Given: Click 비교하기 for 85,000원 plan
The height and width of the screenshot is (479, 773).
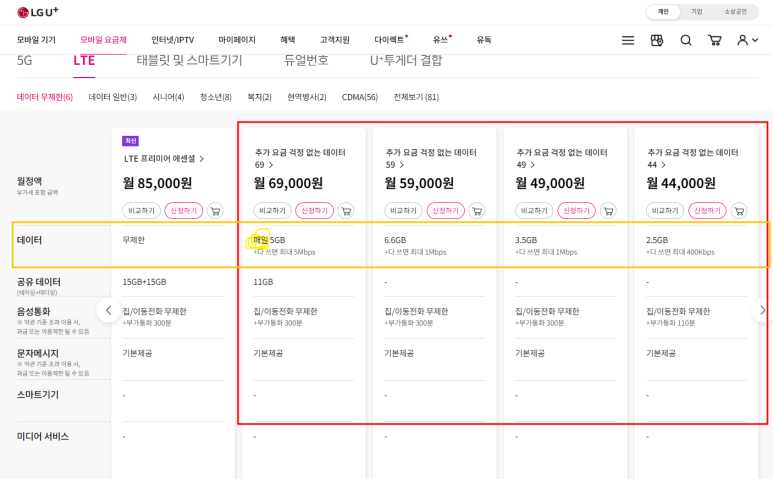Looking at the screenshot, I should click(x=141, y=211).
